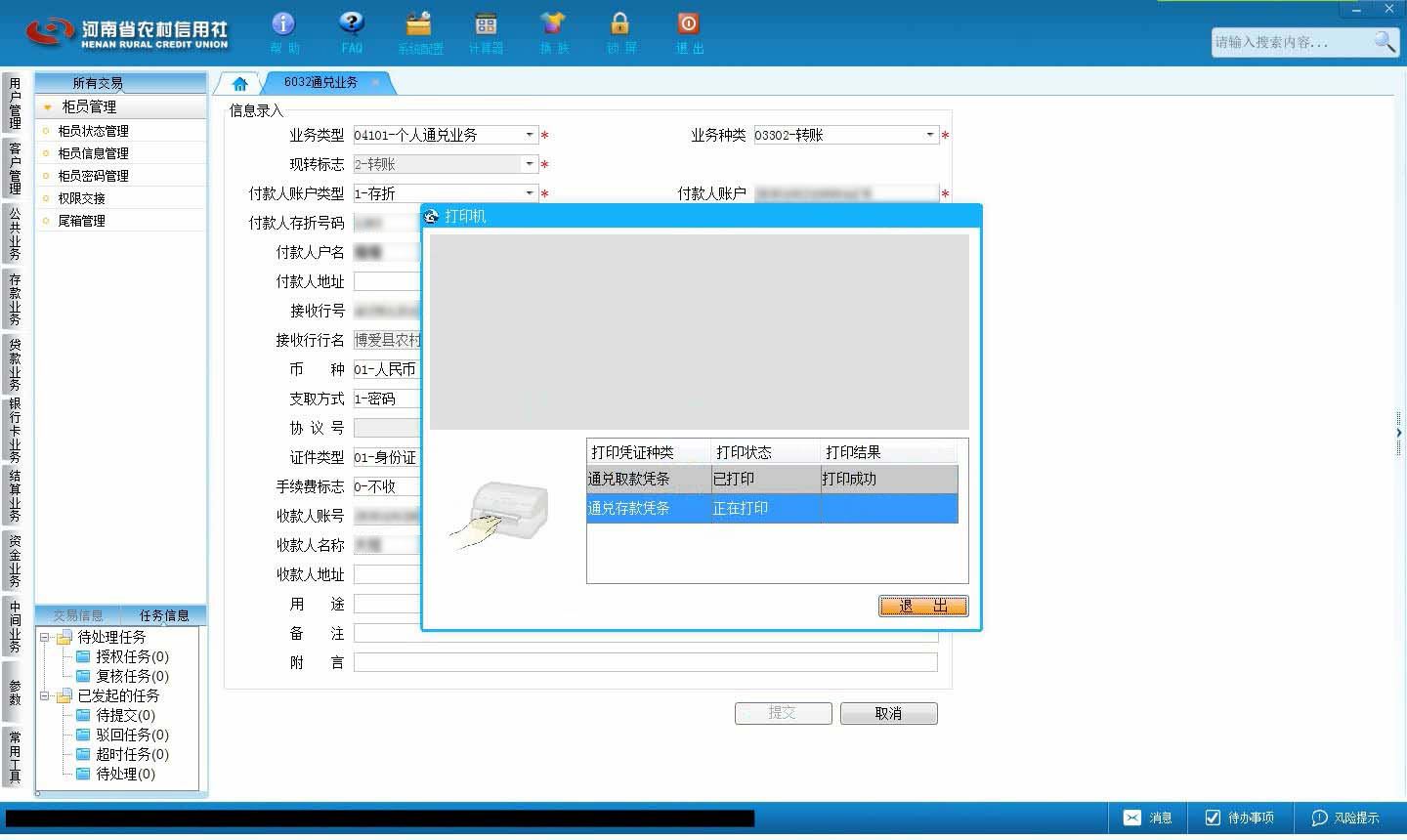Select the 通兑存款凭条 row in print list
The width and height of the screenshot is (1407, 840).
point(772,508)
